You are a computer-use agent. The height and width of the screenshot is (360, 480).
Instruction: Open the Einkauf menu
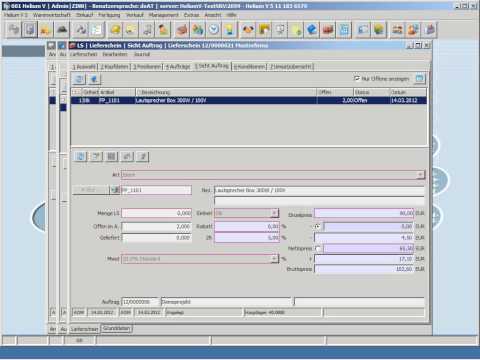tap(84, 15)
